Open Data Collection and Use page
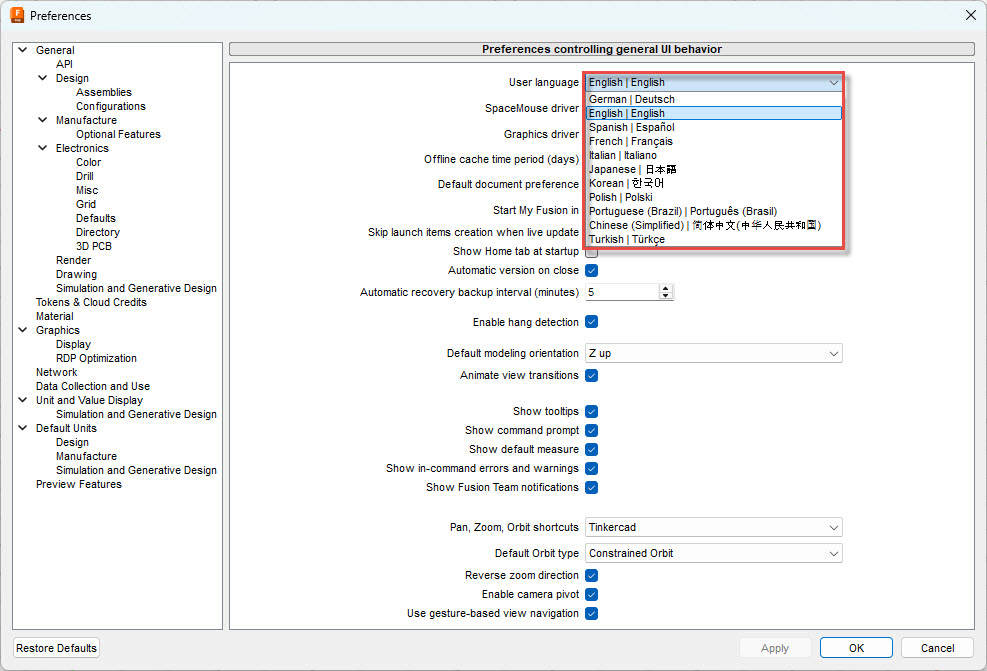987x671 pixels. [x=93, y=386]
